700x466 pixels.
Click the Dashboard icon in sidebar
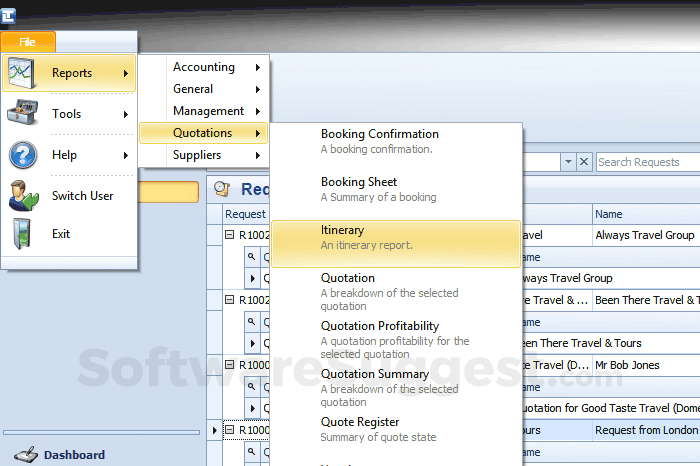tap(26, 455)
